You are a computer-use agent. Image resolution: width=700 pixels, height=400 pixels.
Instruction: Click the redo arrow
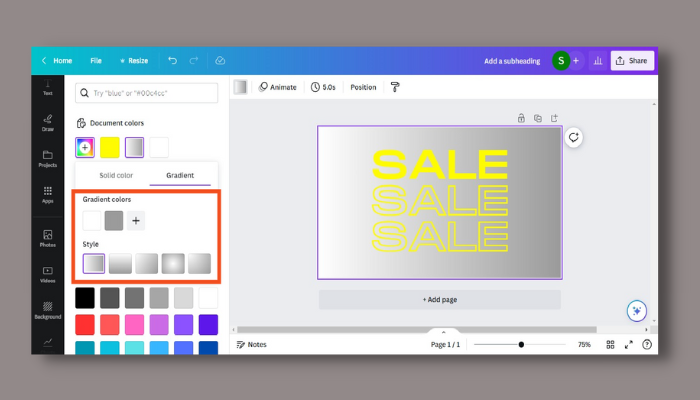194,61
